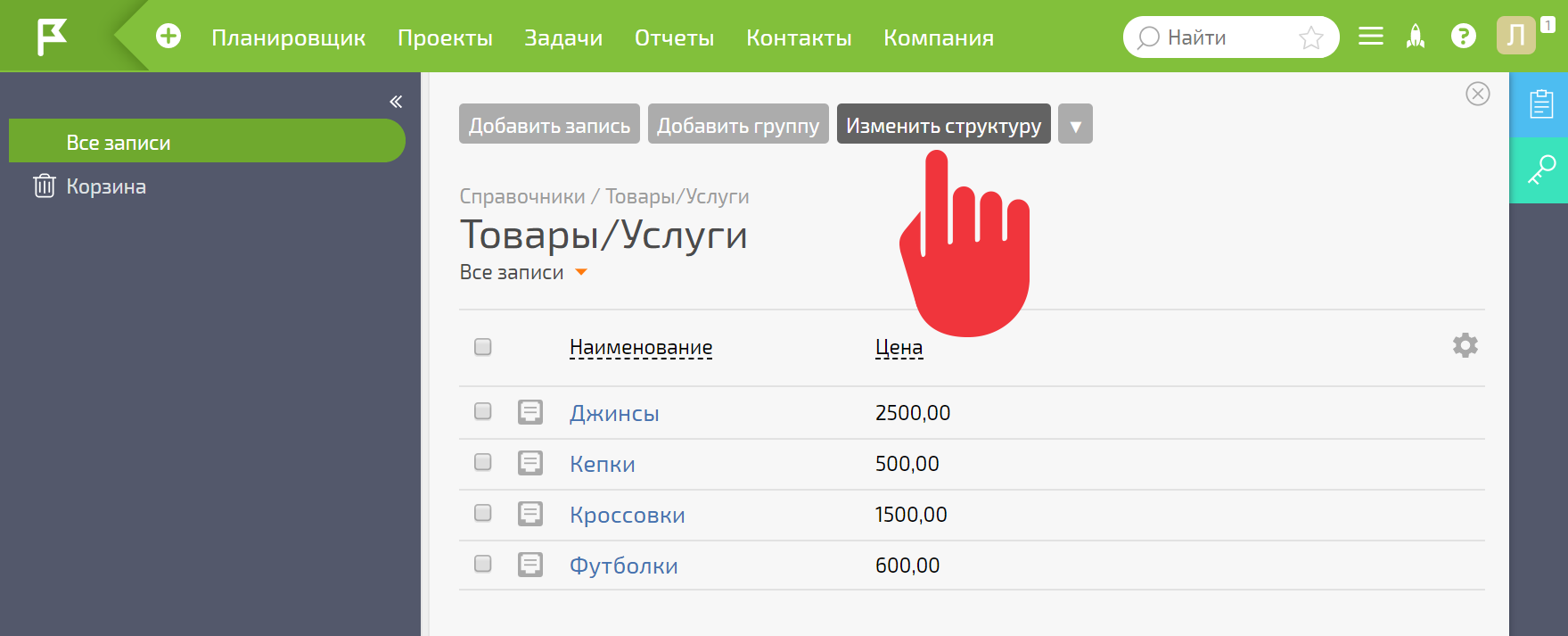Click the star favorites icon in search

(x=1310, y=37)
